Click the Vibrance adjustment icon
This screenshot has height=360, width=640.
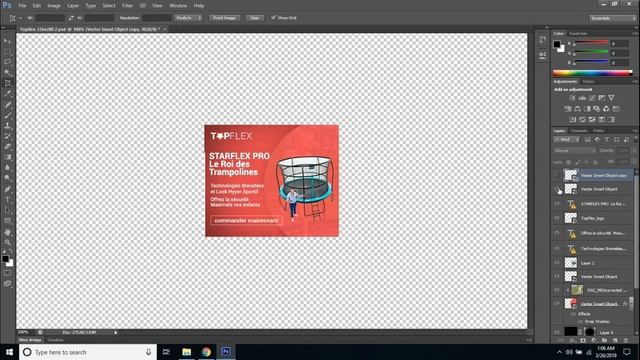[611, 98]
